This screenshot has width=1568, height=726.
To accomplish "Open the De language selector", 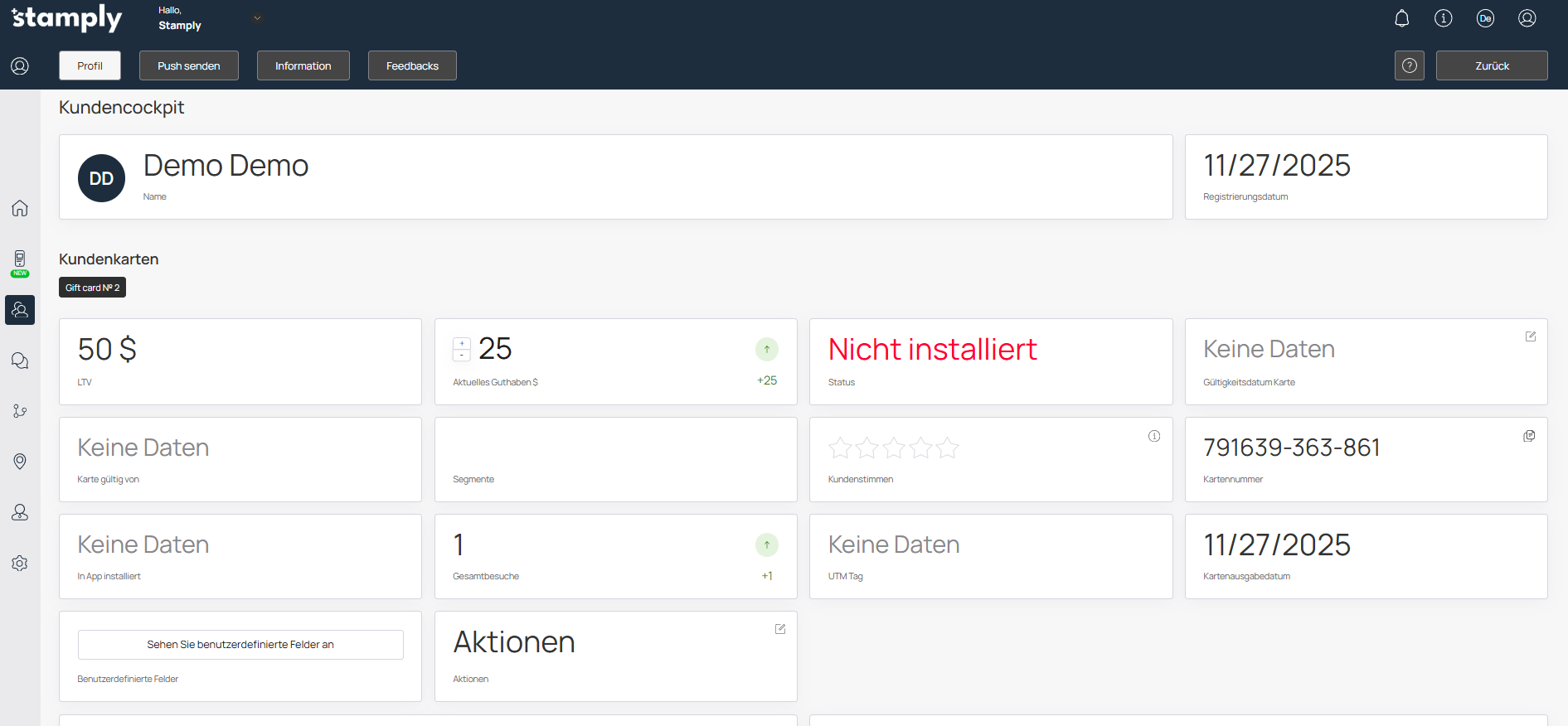I will 1484,18.
